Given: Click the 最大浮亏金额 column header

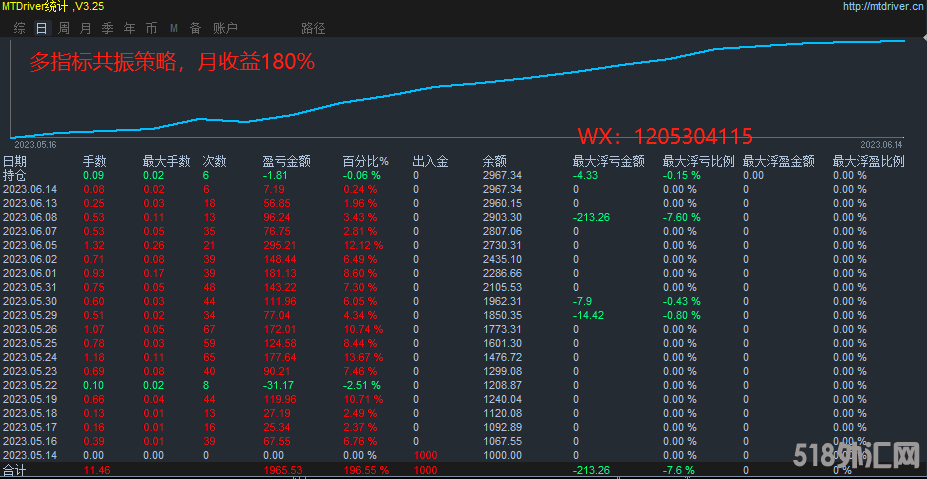Looking at the screenshot, I should click(x=607, y=161).
